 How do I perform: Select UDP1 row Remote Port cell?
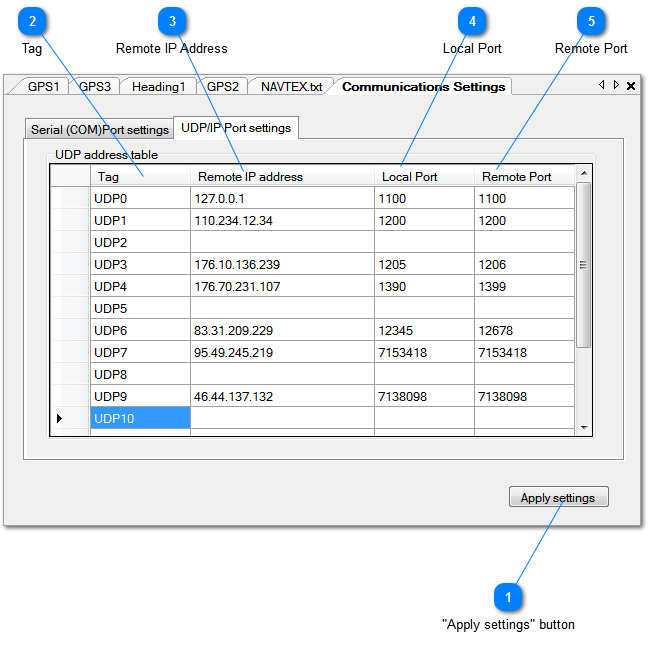point(524,220)
